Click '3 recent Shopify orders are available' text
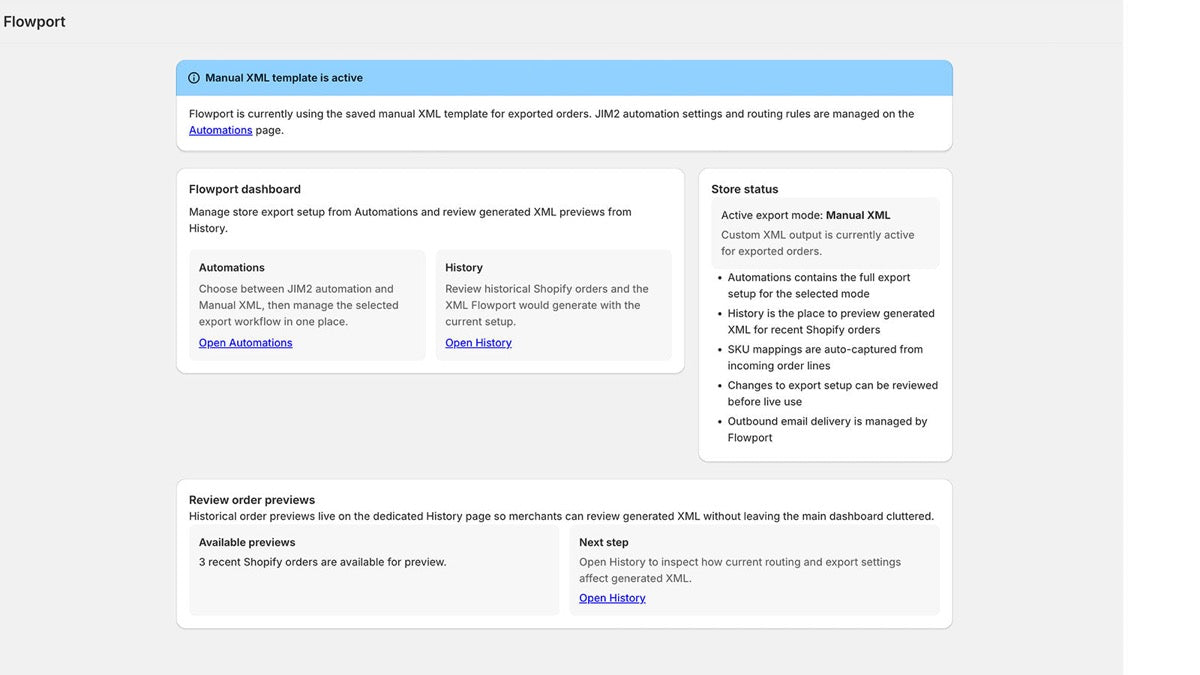The image size is (1200, 675). click(x=323, y=562)
